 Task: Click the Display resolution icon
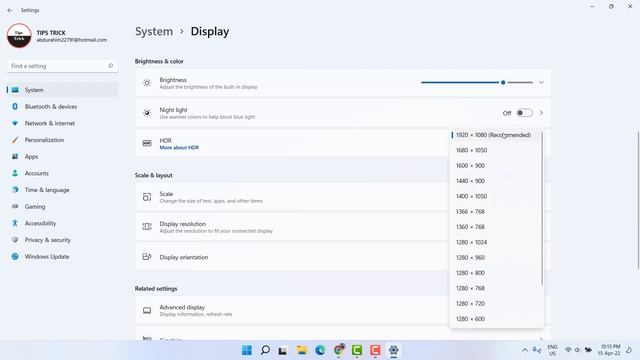coord(147,227)
